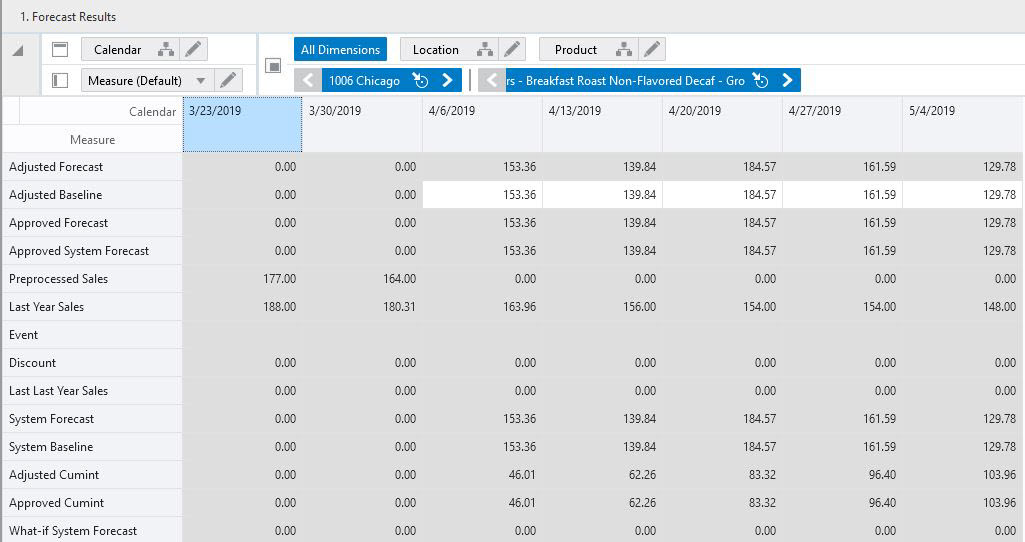Screen dimensions: 1025x542
Task: Click the Breakfast Roast Non-Flavored Decaf selector
Action: pyautogui.click(x=626, y=80)
